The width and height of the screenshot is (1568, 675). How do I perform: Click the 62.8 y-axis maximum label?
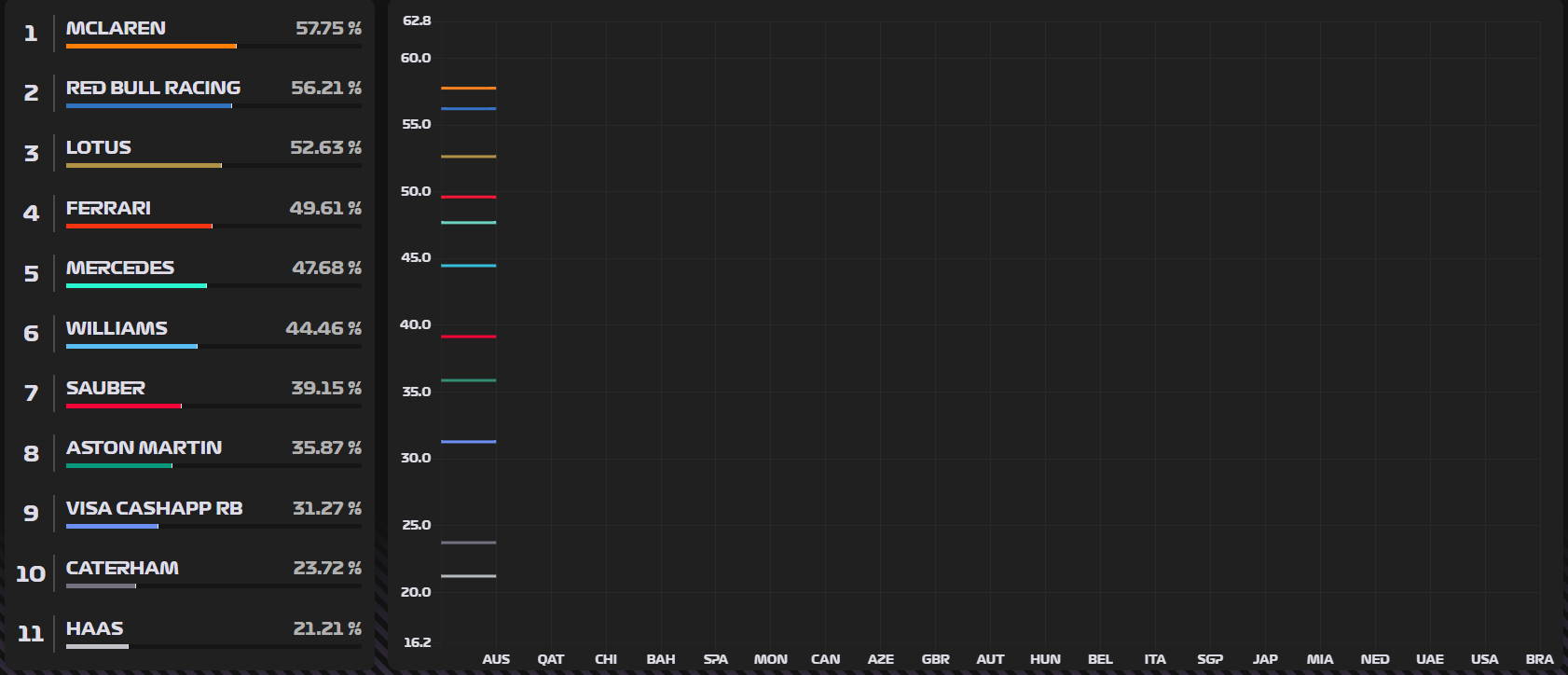point(417,21)
